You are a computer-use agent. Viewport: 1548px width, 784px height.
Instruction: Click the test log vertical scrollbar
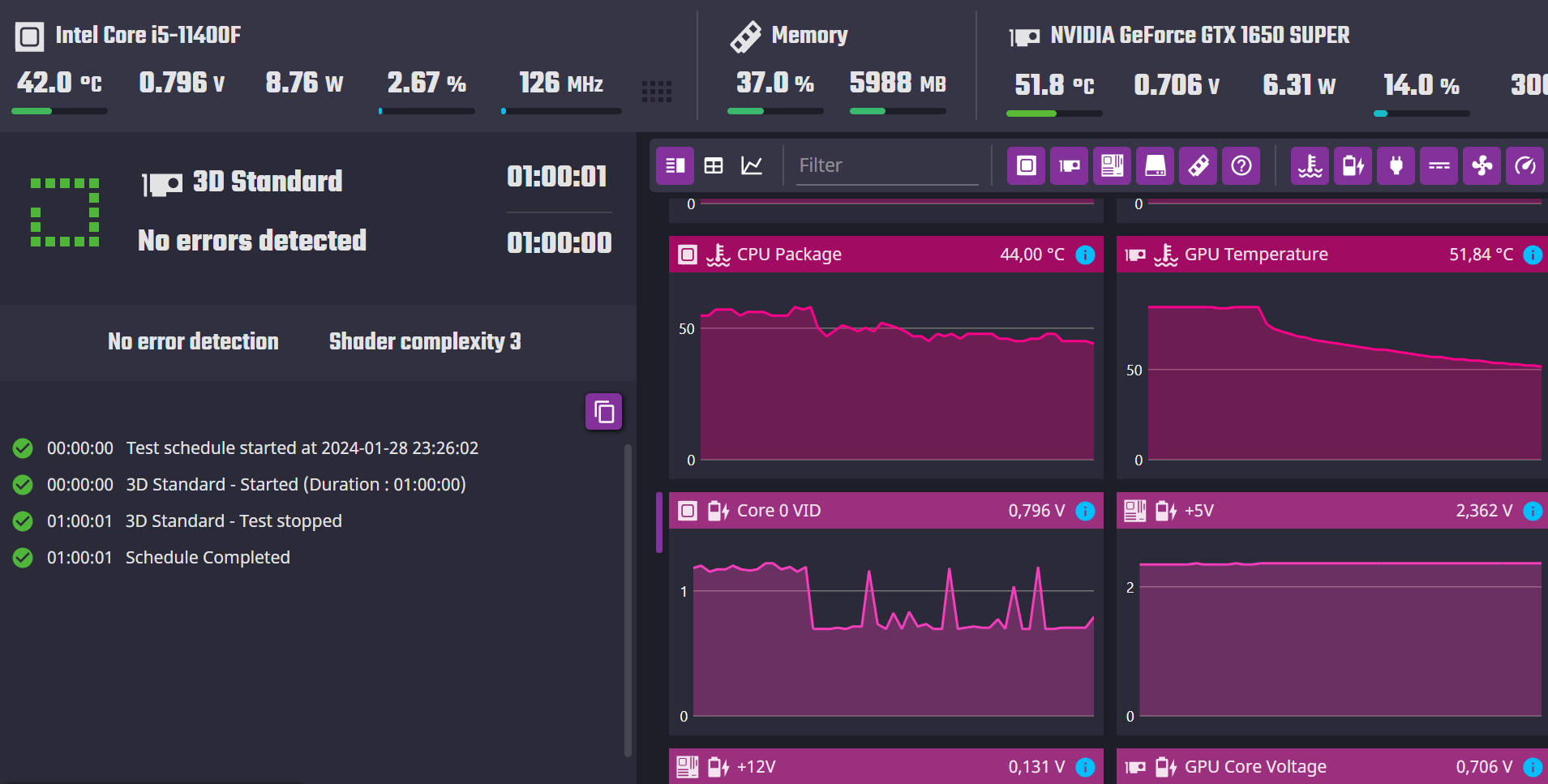coord(628,600)
